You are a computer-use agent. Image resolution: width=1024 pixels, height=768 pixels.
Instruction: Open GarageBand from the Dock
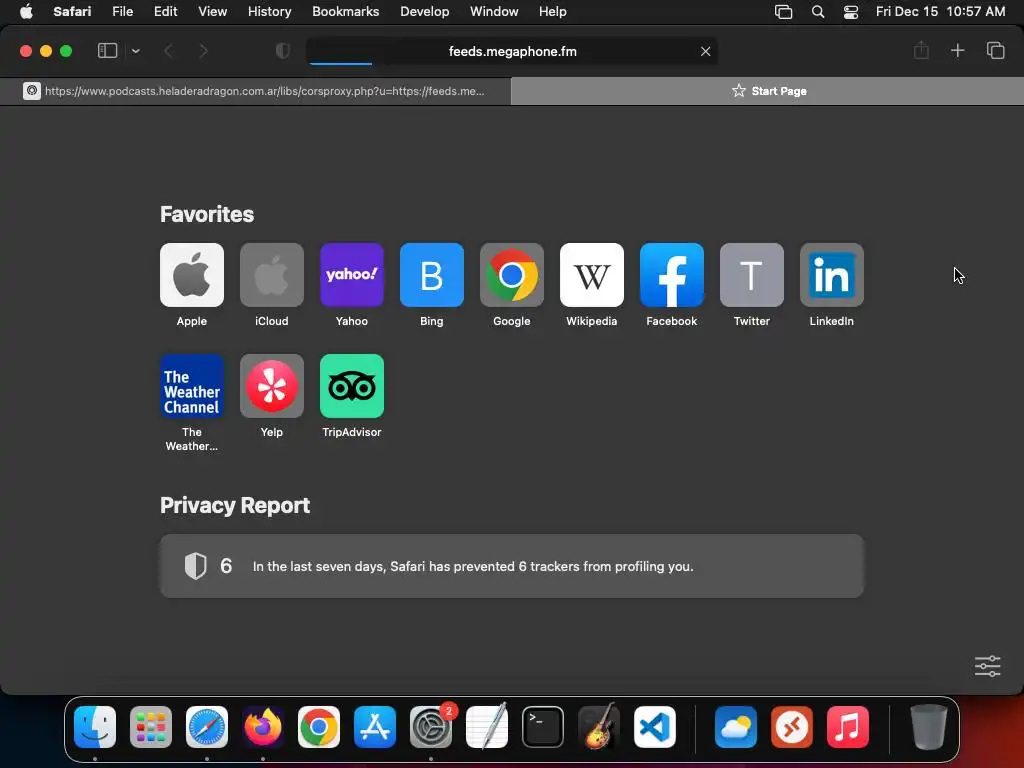pyautogui.click(x=599, y=727)
